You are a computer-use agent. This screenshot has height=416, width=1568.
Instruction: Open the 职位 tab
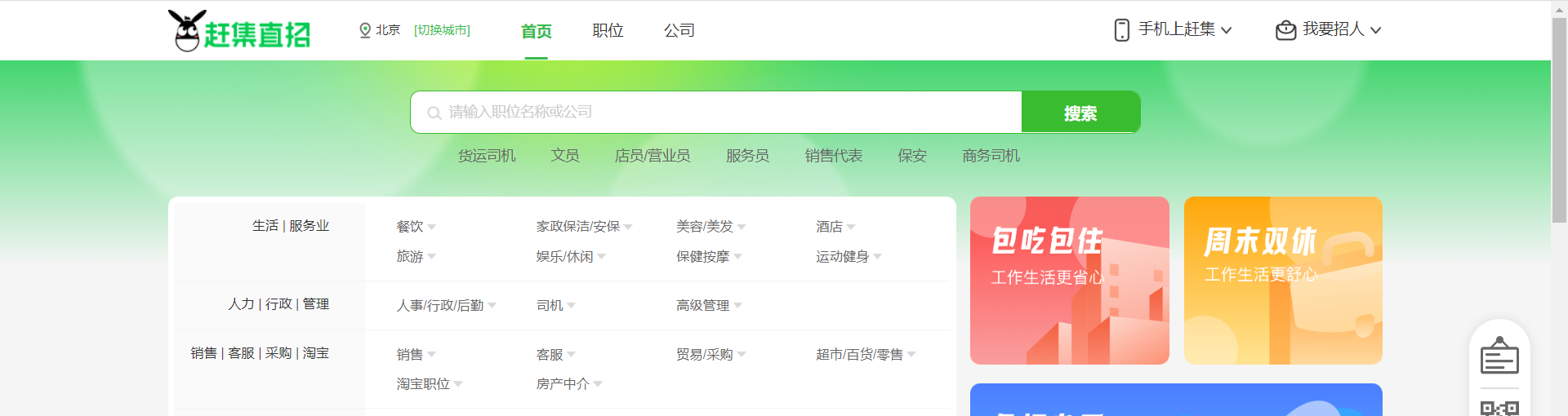click(x=608, y=30)
